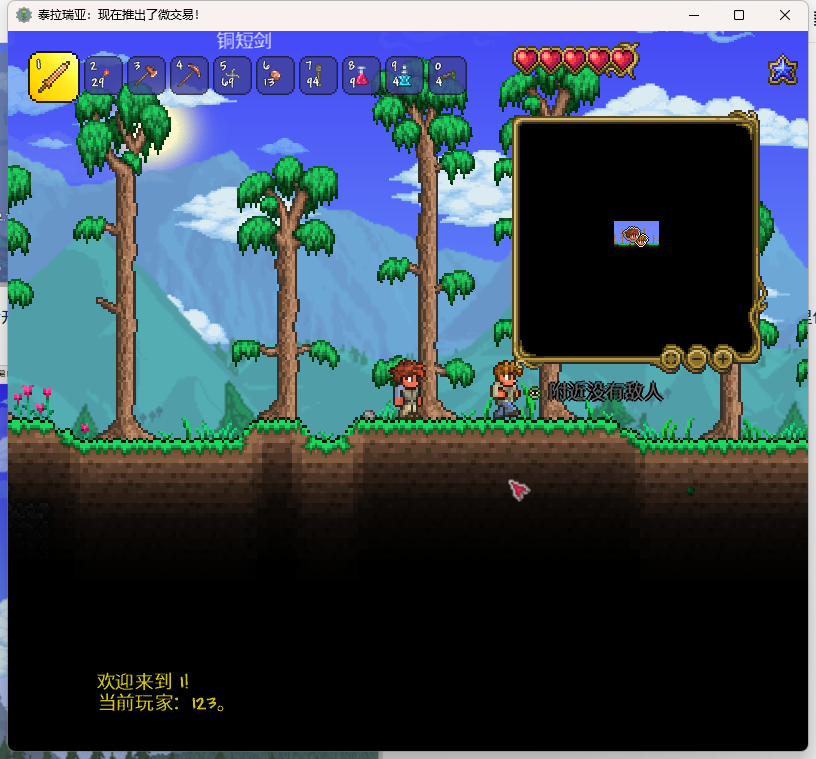Image resolution: width=816 pixels, height=759 pixels.
Task: Select hotbar slot 5 with 69 items
Action: [x=232, y=75]
